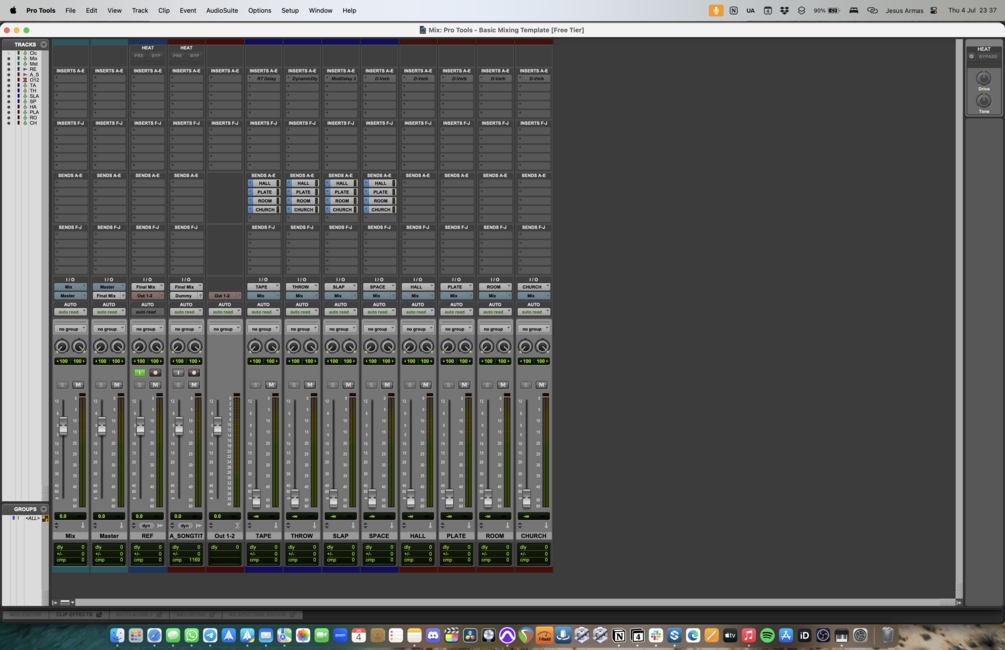Toggle input monitoring on REF track
The image size is (1005, 650).
(x=140, y=372)
